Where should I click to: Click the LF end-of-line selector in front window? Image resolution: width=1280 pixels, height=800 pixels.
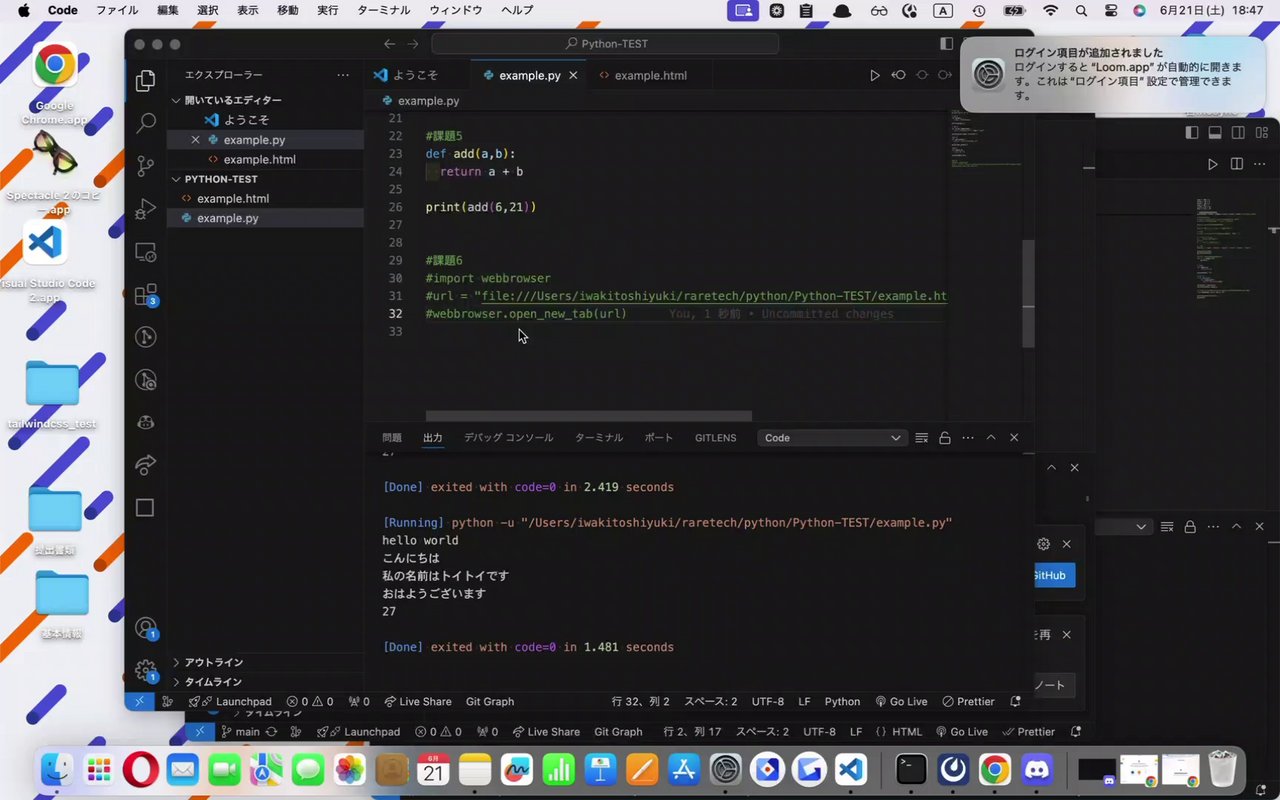[804, 702]
